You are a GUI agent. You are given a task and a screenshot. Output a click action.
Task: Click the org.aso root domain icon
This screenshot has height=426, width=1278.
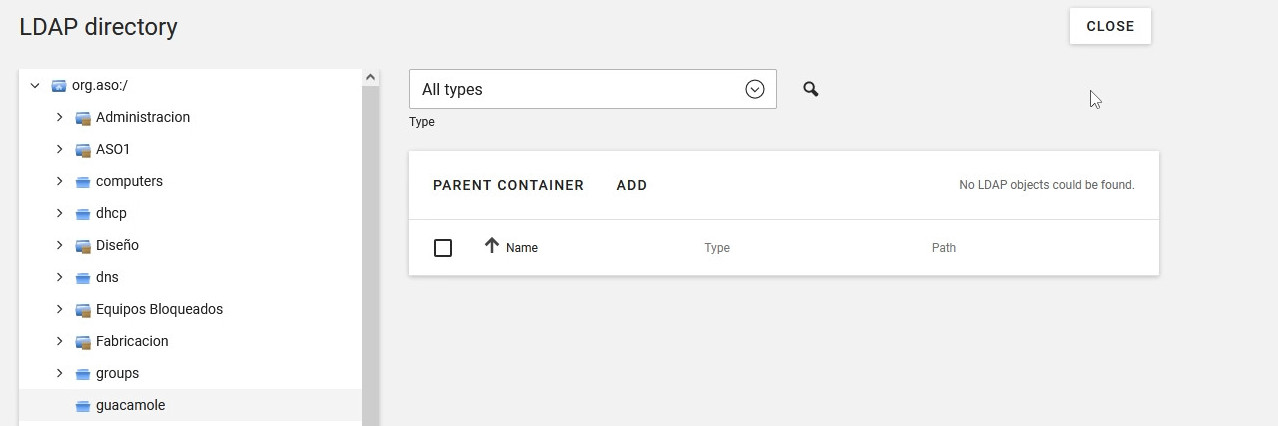59,86
